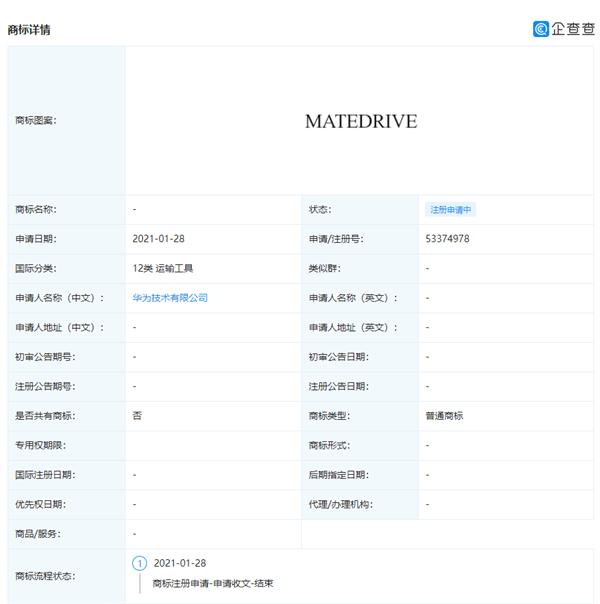Click the 申请/注册号 field label
This screenshot has height=604, width=600.
coord(336,239)
